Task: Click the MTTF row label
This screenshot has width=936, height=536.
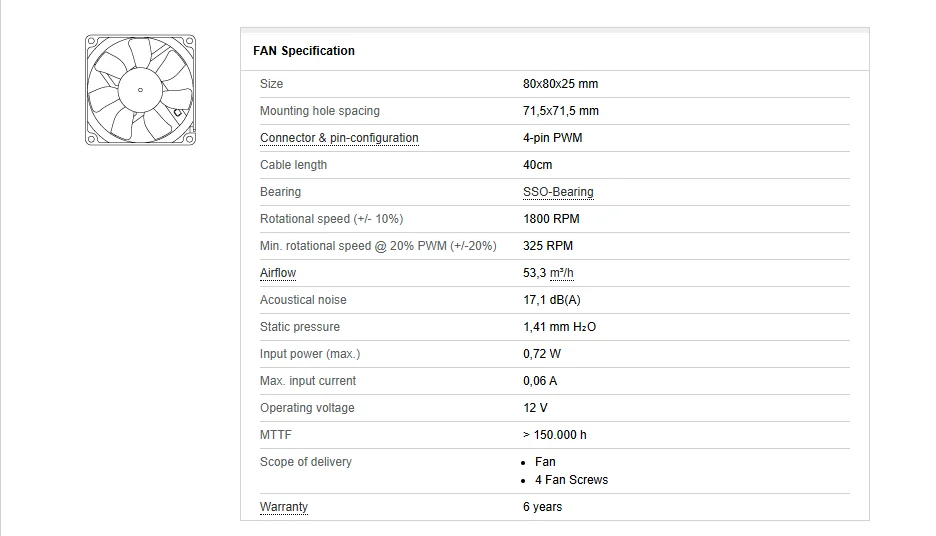Action: tap(276, 435)
